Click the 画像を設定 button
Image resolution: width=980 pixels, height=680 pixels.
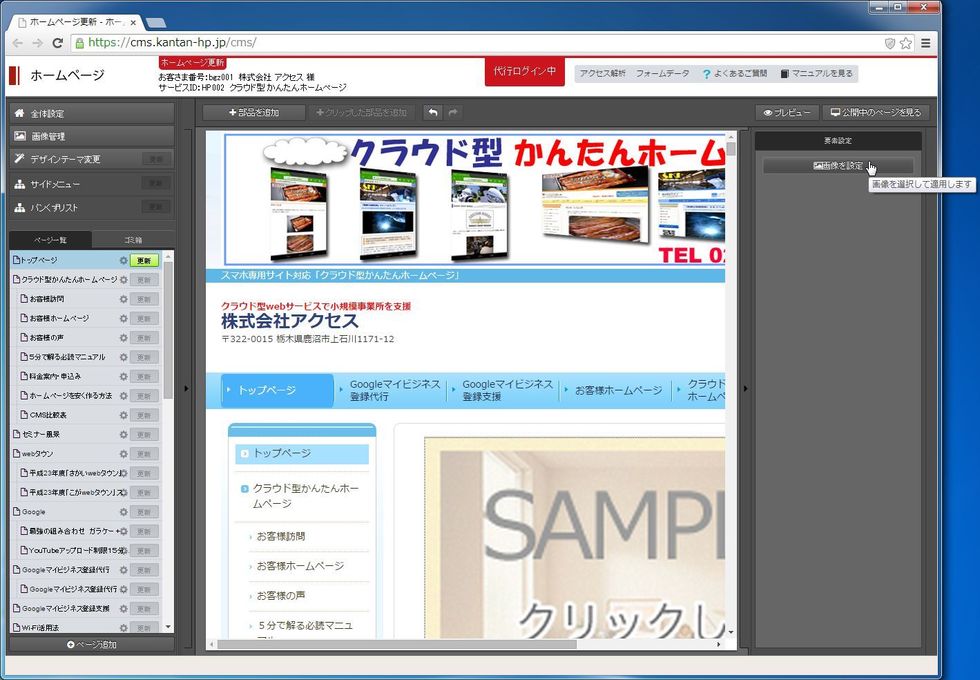838,166
